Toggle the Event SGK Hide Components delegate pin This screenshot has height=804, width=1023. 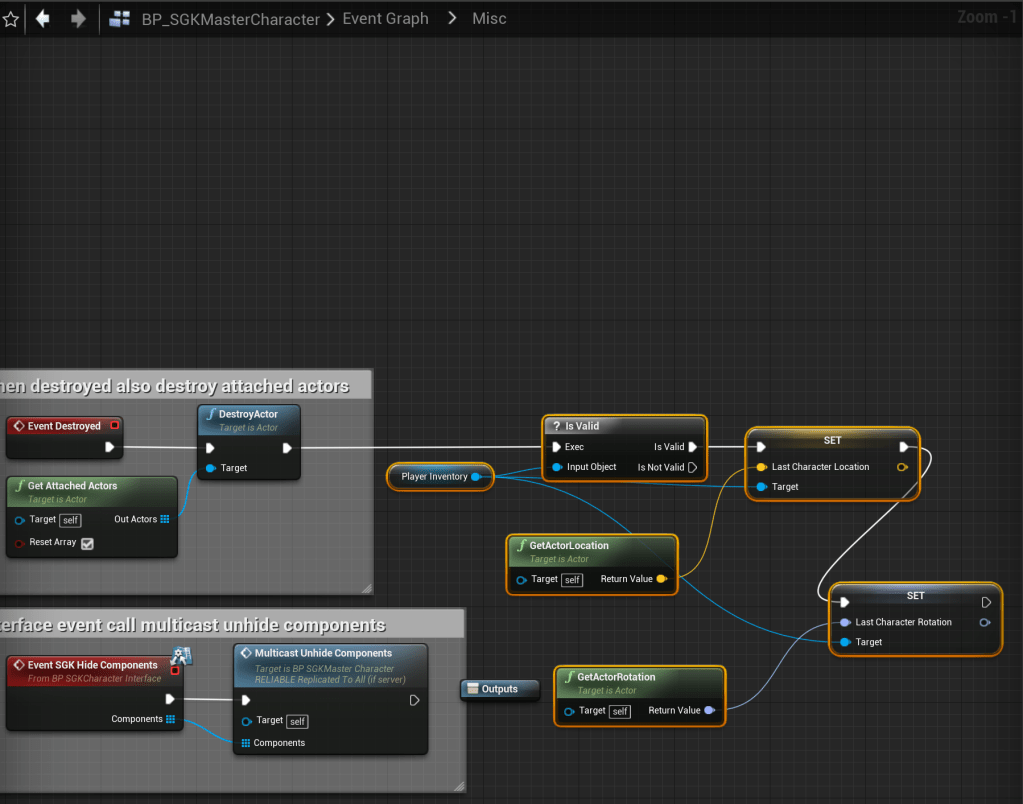pyautogui.click(x=175, y=669)
